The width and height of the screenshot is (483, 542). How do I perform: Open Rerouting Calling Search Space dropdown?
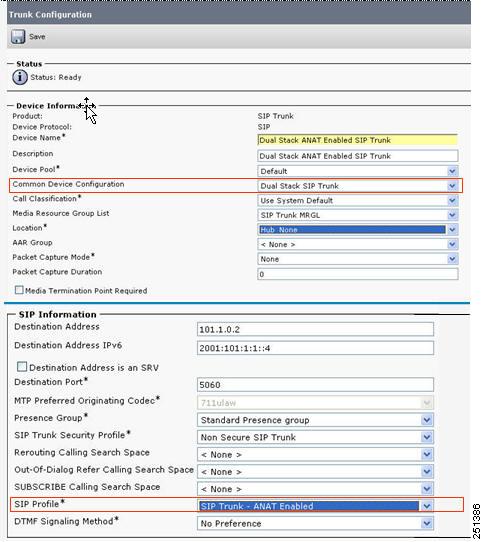tap(315, 455)
